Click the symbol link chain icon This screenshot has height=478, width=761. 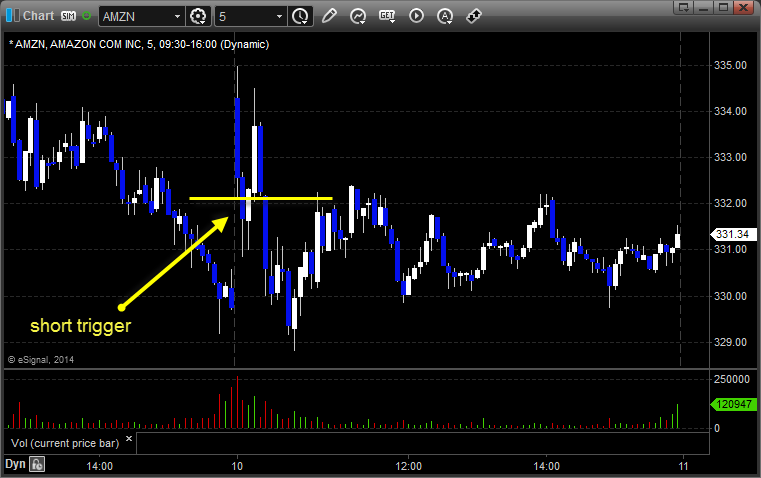[473, 16]
